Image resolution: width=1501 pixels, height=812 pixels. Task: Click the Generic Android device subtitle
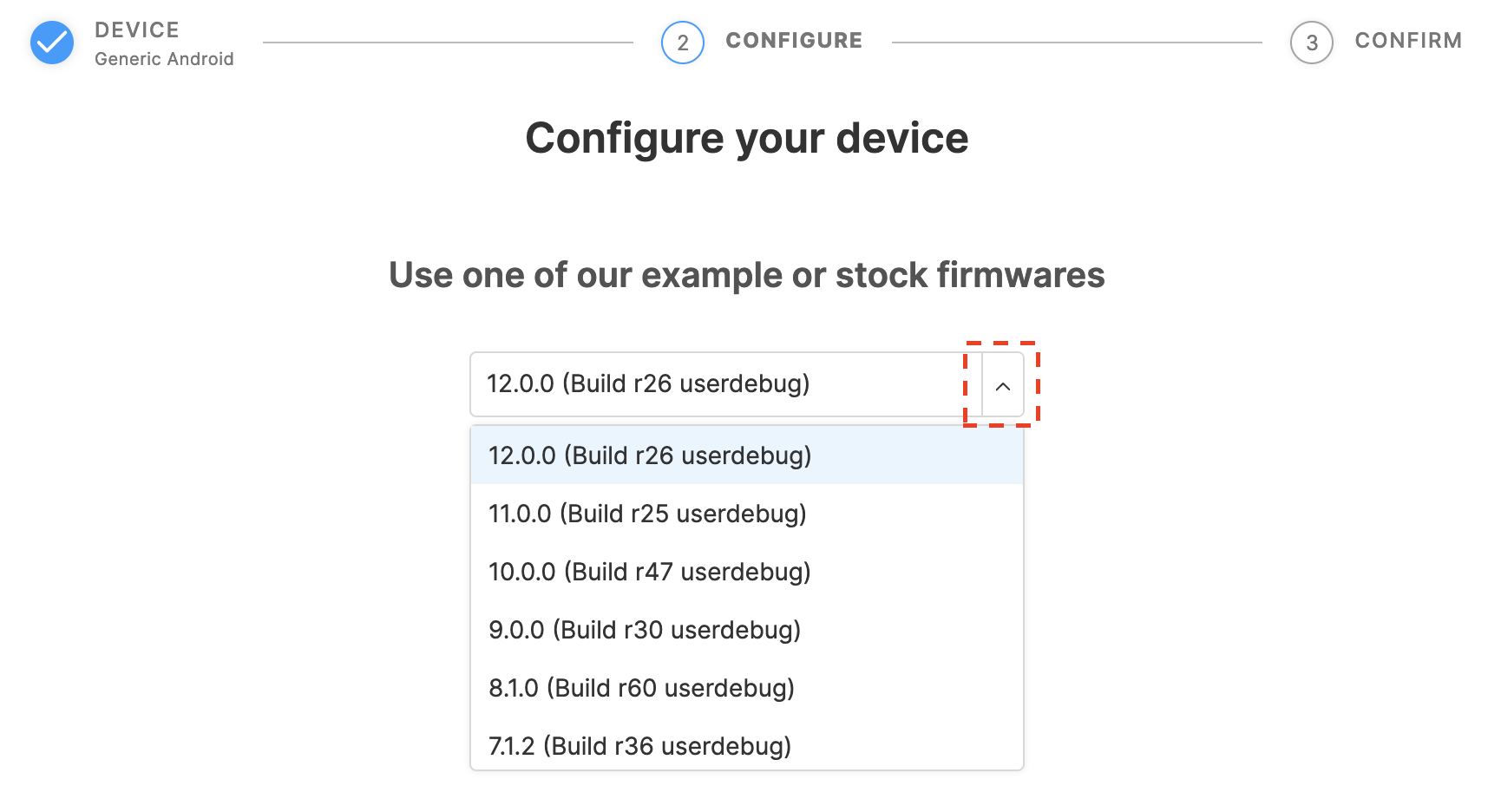[x=164, y=59]
